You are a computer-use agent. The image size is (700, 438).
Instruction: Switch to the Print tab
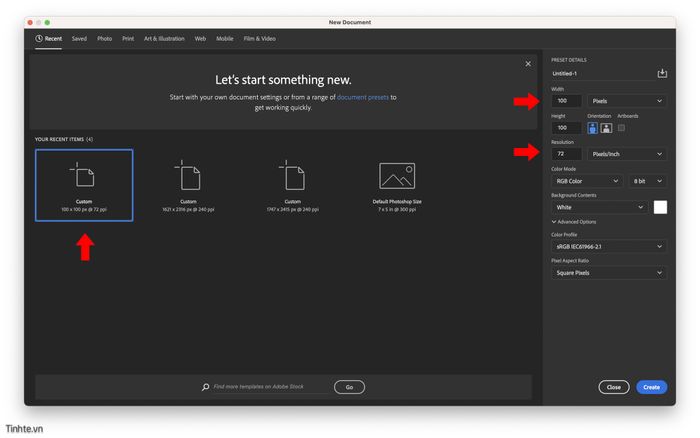point(128,39)
